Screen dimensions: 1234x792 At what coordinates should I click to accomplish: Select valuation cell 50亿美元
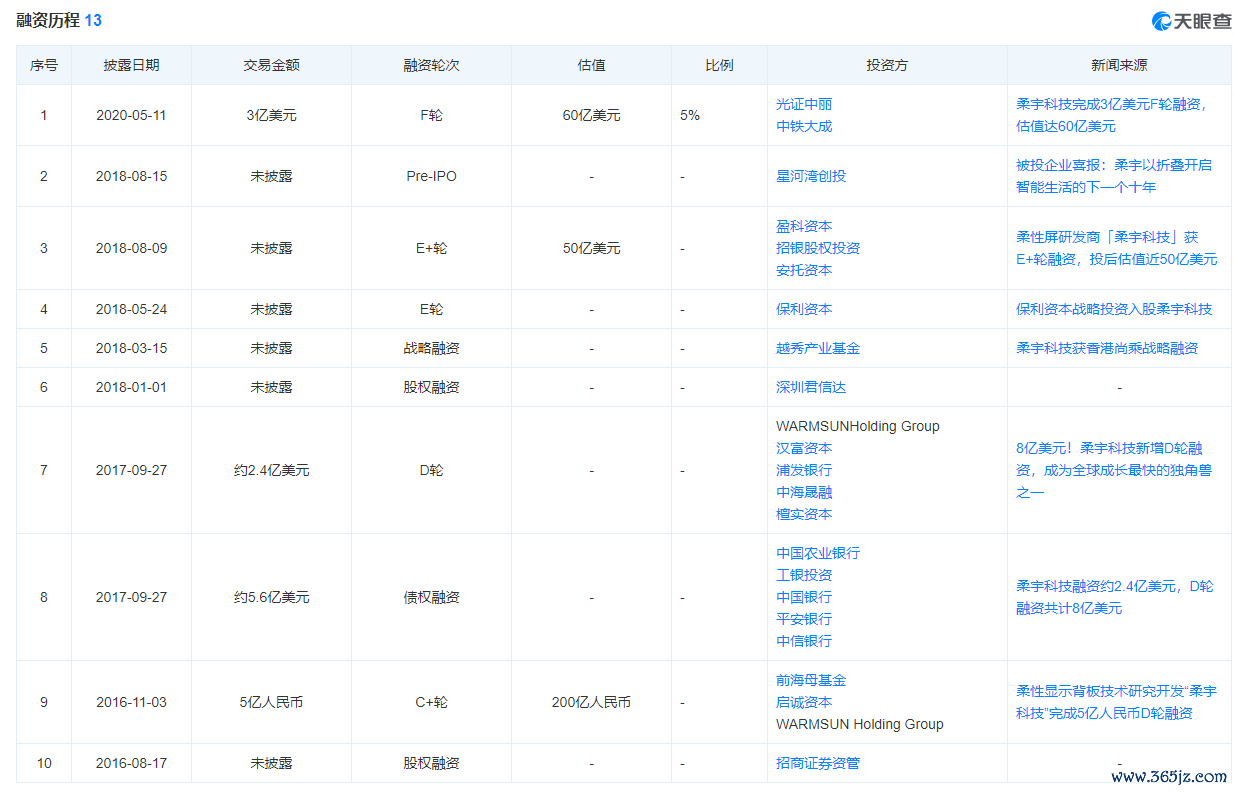(591, 248)
